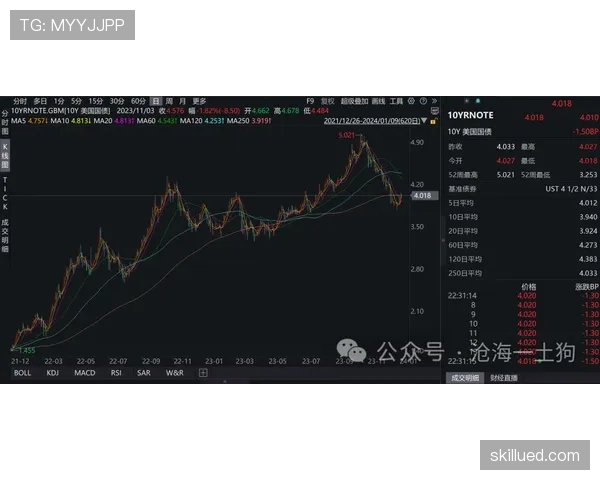The width and height of the screenshot is (600, 480).
Task: Click the 4.018 current price axis tag
Action: tap(423, 196)
